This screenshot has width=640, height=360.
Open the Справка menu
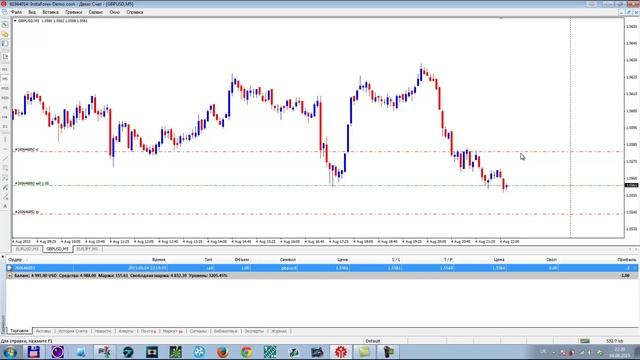click(x=135, y=12)
